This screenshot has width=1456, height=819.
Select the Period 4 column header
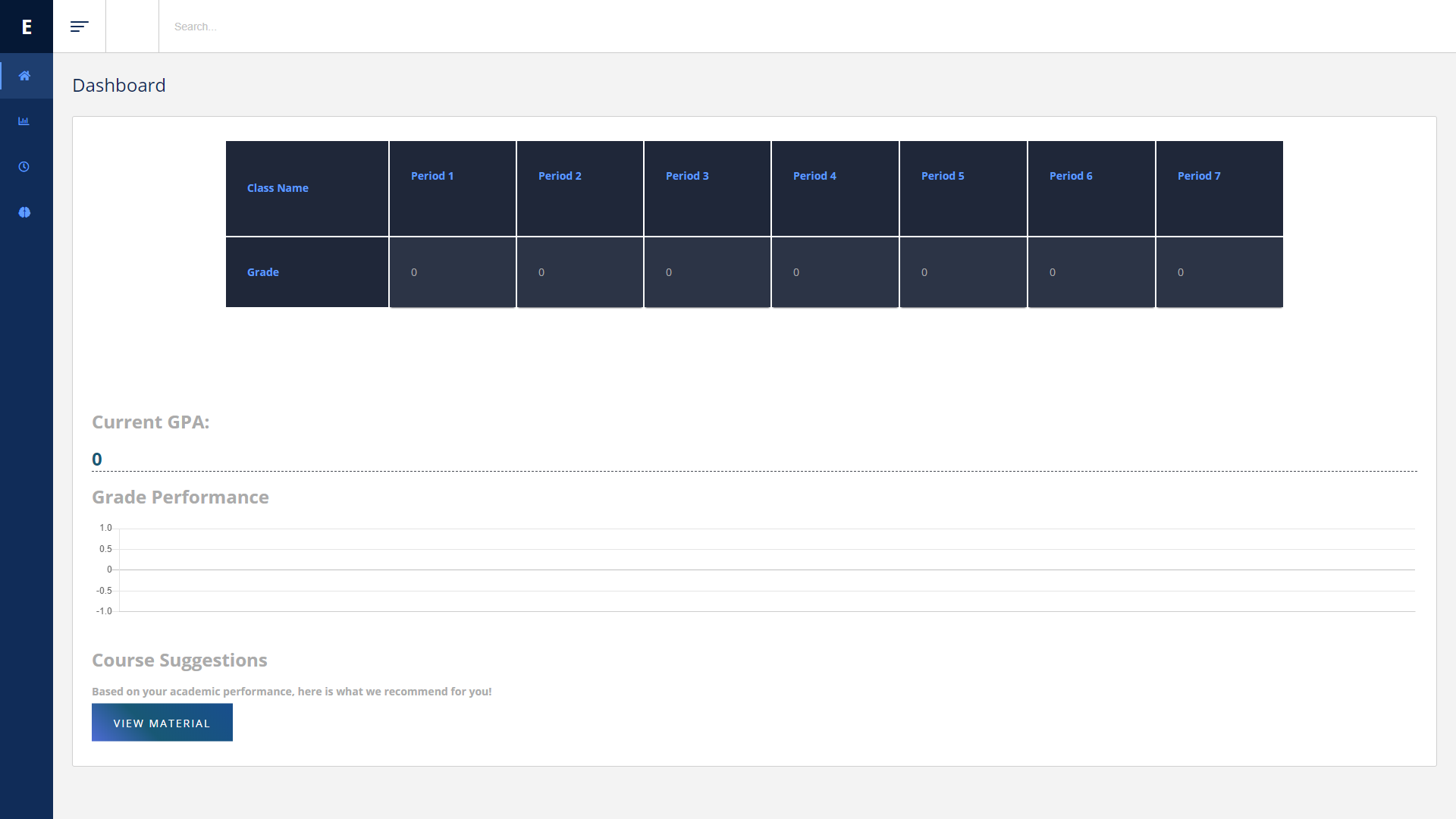point(835,188)
